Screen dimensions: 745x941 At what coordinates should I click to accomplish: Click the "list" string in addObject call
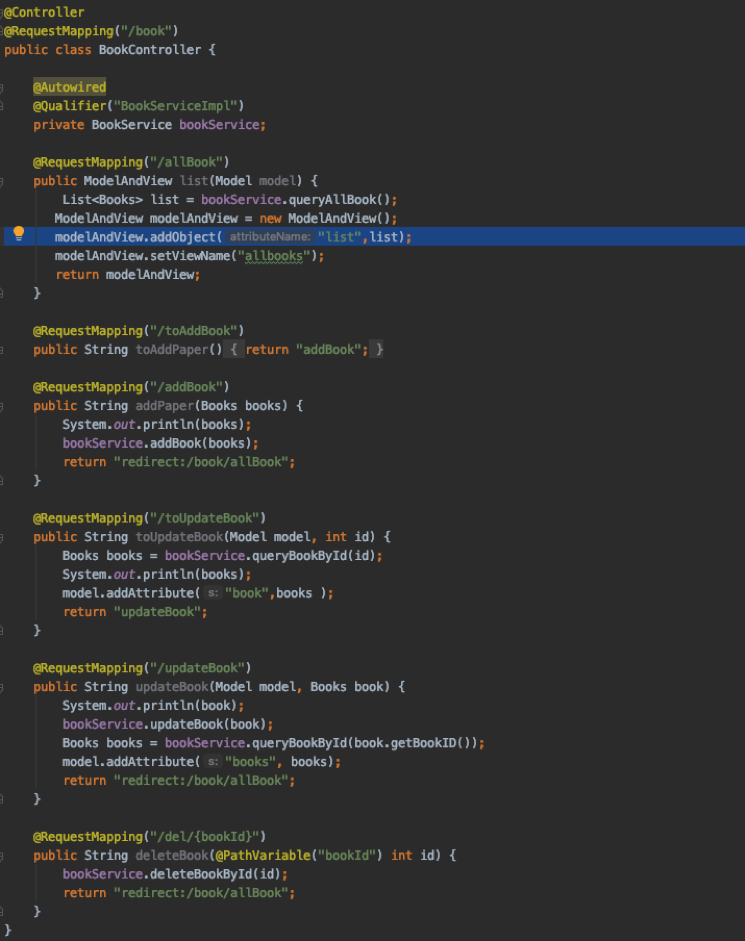click(x=339, y=237)
